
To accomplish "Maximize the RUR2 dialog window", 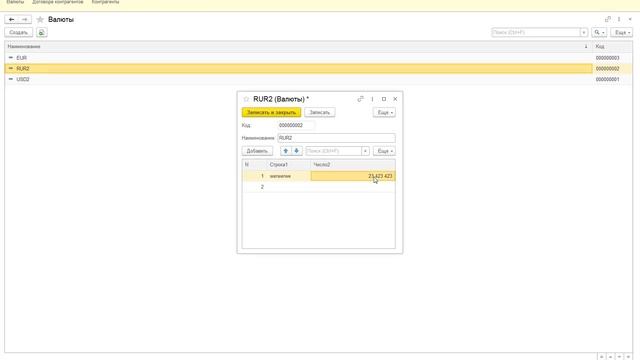I will [384, 99].
